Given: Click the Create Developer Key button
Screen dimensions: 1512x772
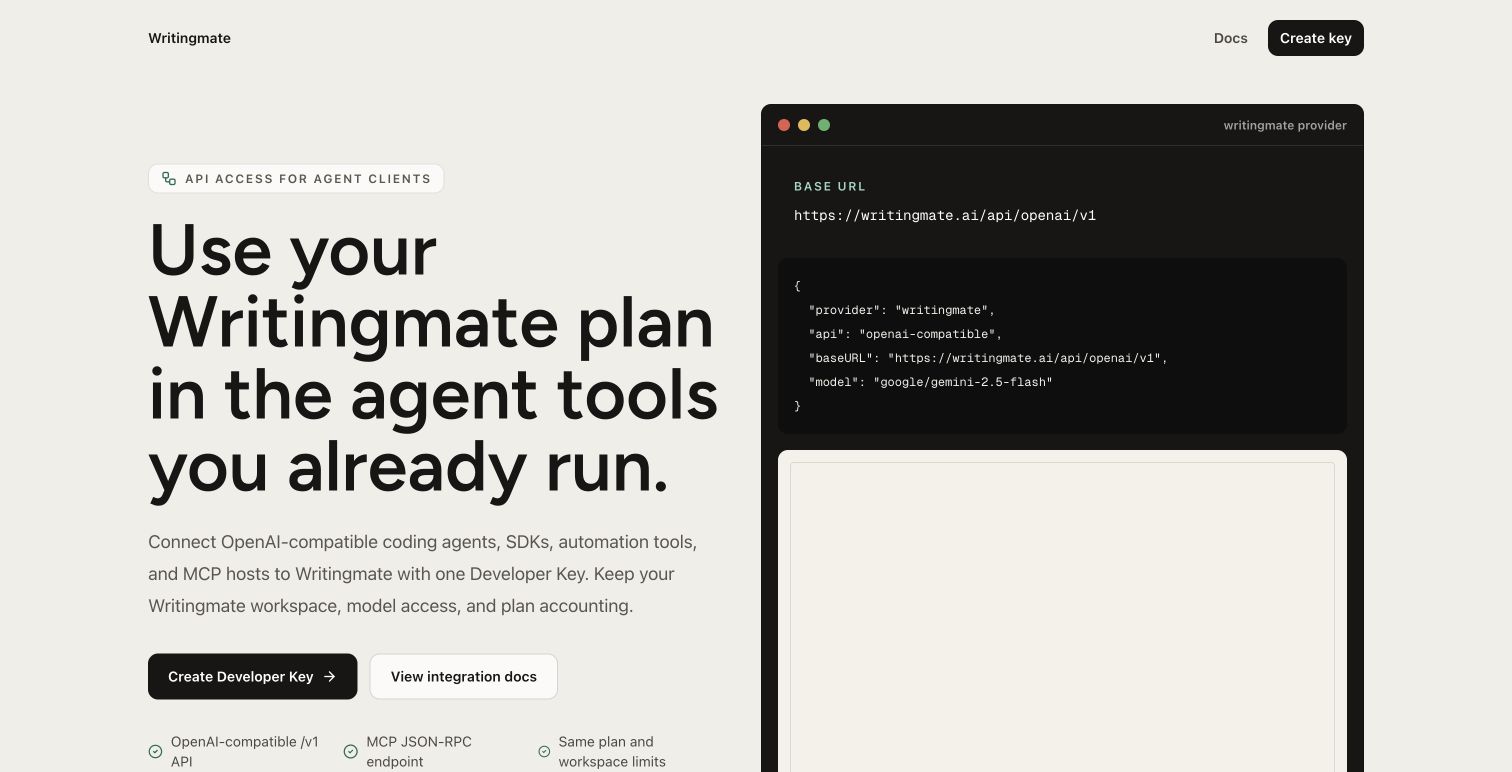Looking at the screenshot, I should click(252, 677).
